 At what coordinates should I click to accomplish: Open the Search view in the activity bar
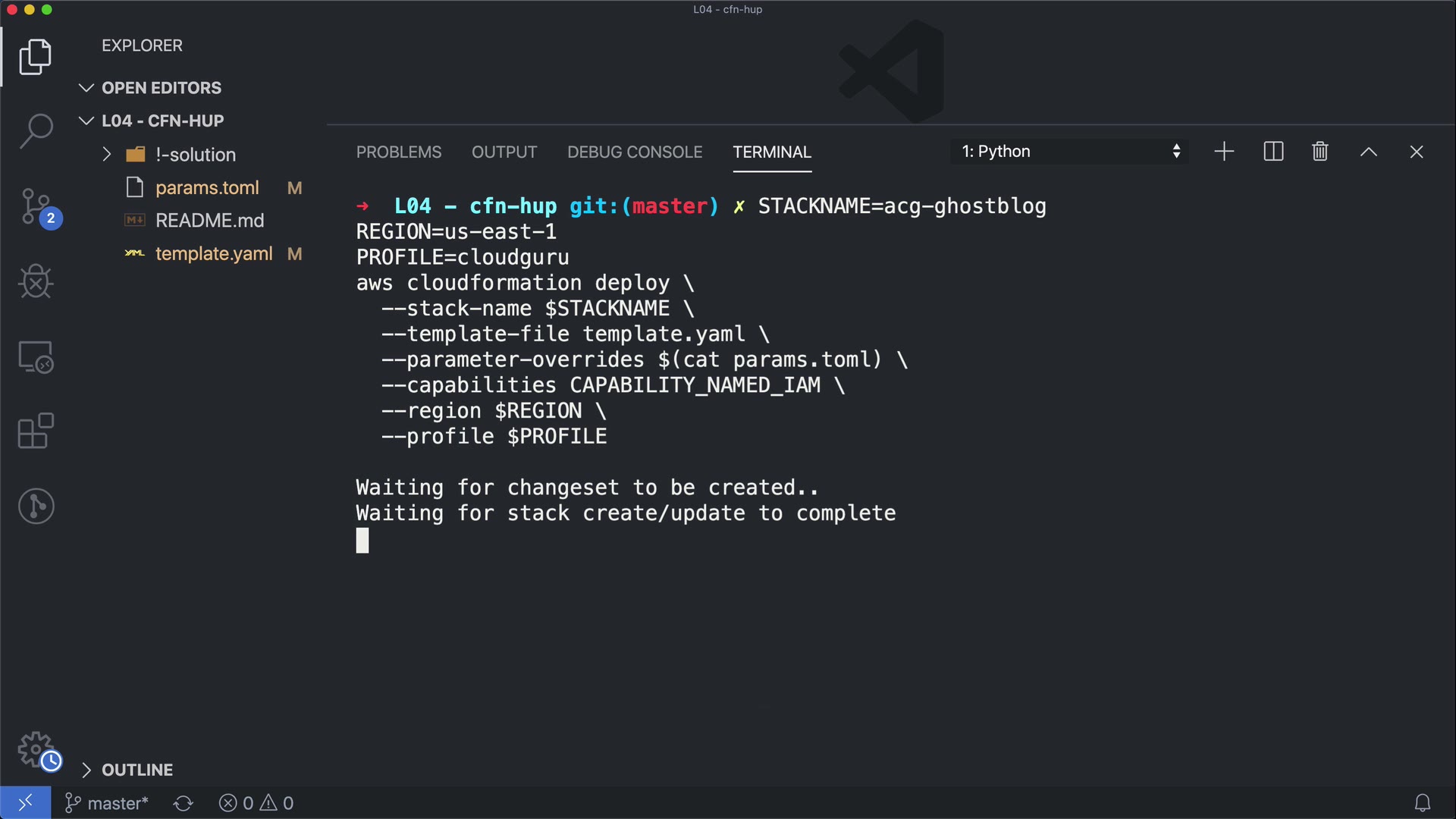point(36,130)
